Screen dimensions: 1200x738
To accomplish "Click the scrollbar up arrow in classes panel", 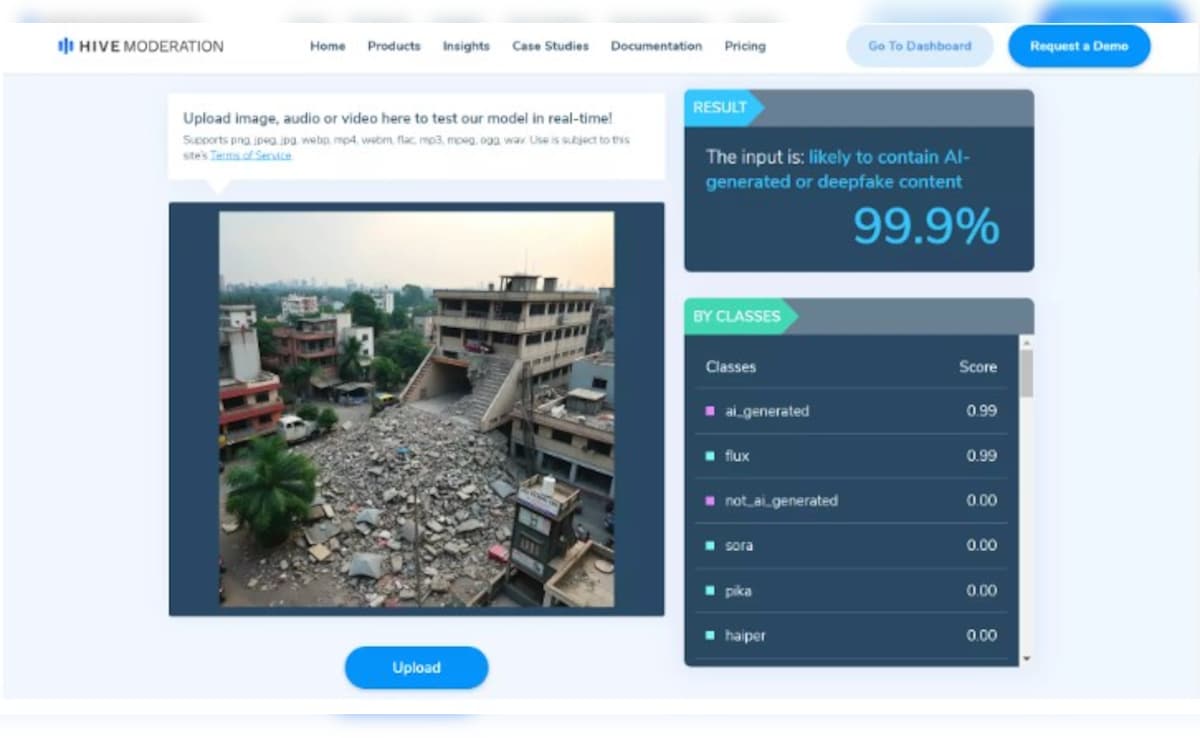I will click(x=1026, y=343).
